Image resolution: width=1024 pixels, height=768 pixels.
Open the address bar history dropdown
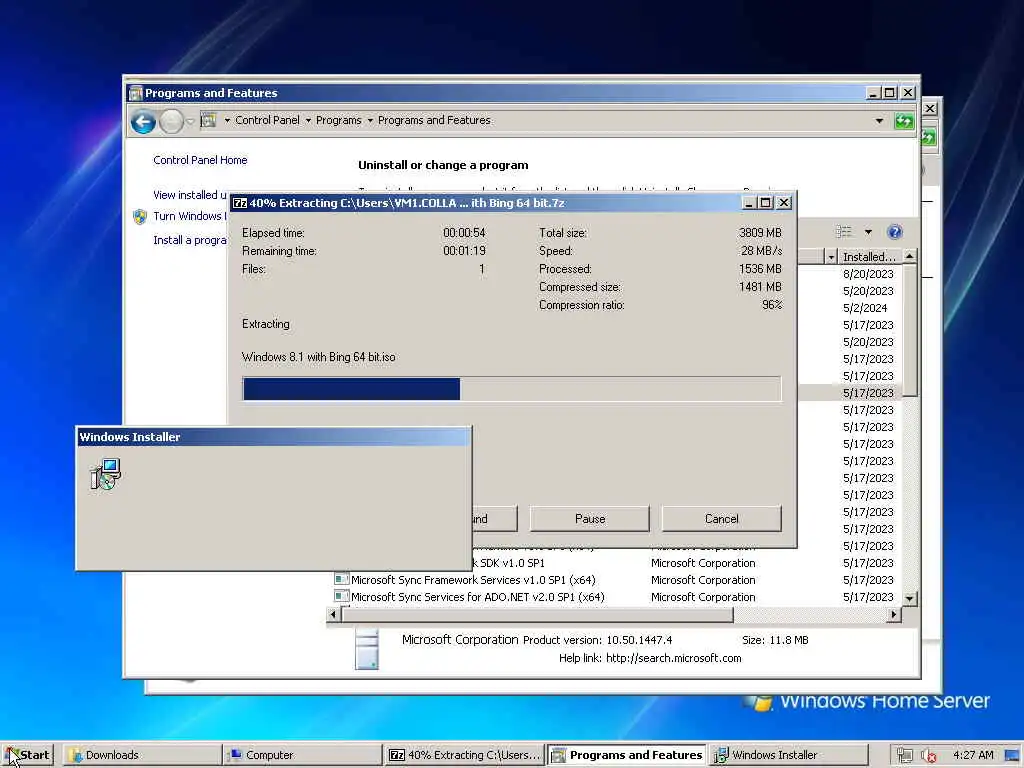pos(879,121)
